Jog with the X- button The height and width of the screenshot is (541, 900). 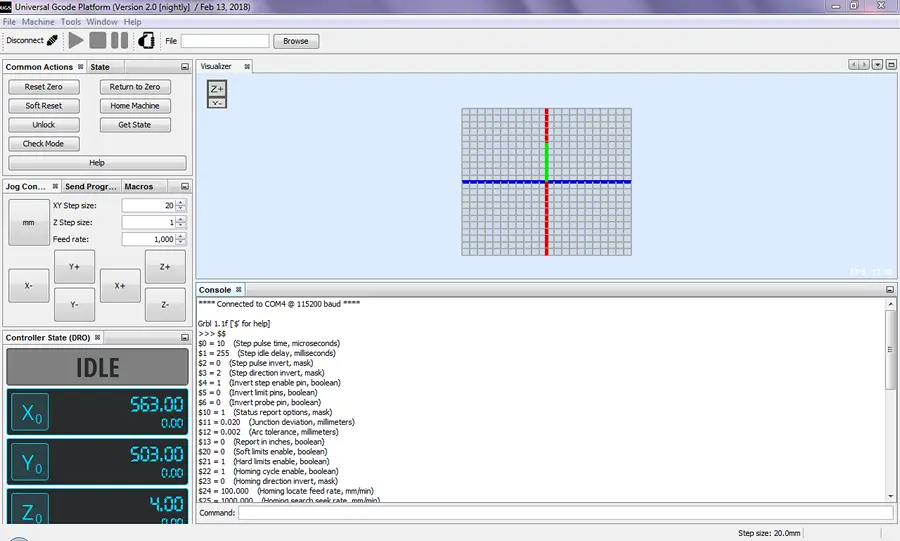coord(29,286)
